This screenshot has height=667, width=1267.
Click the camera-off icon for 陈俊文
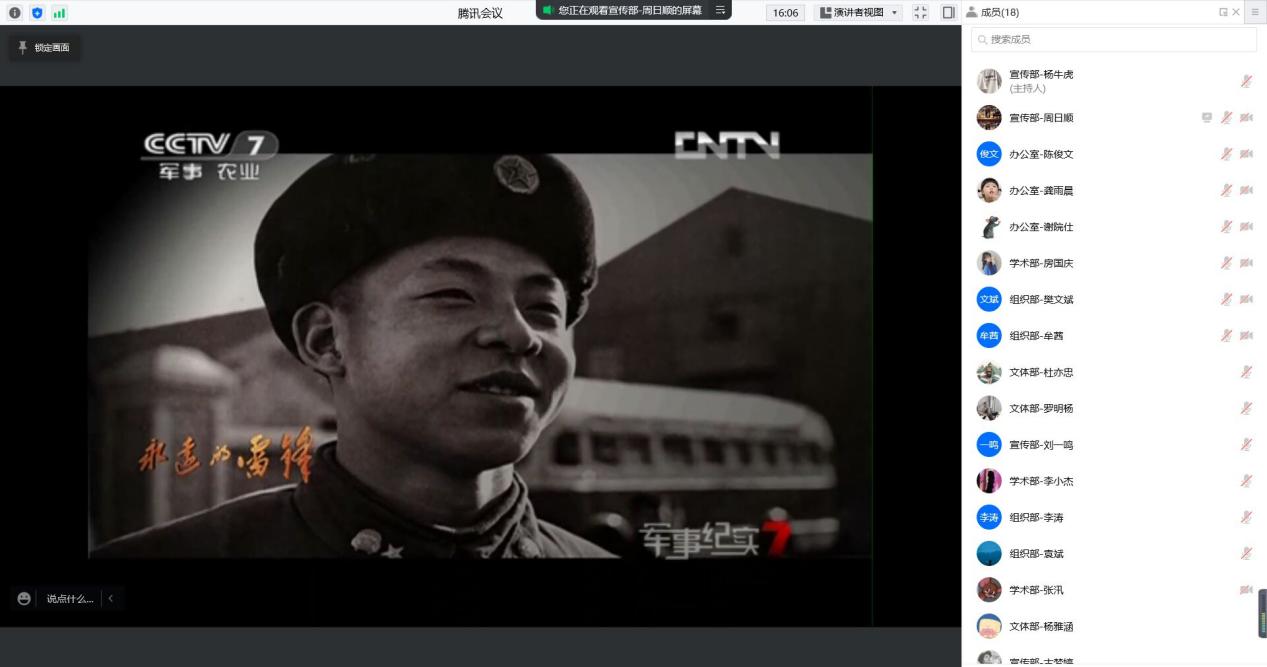pyautogui.click(x=1246, y=154)
